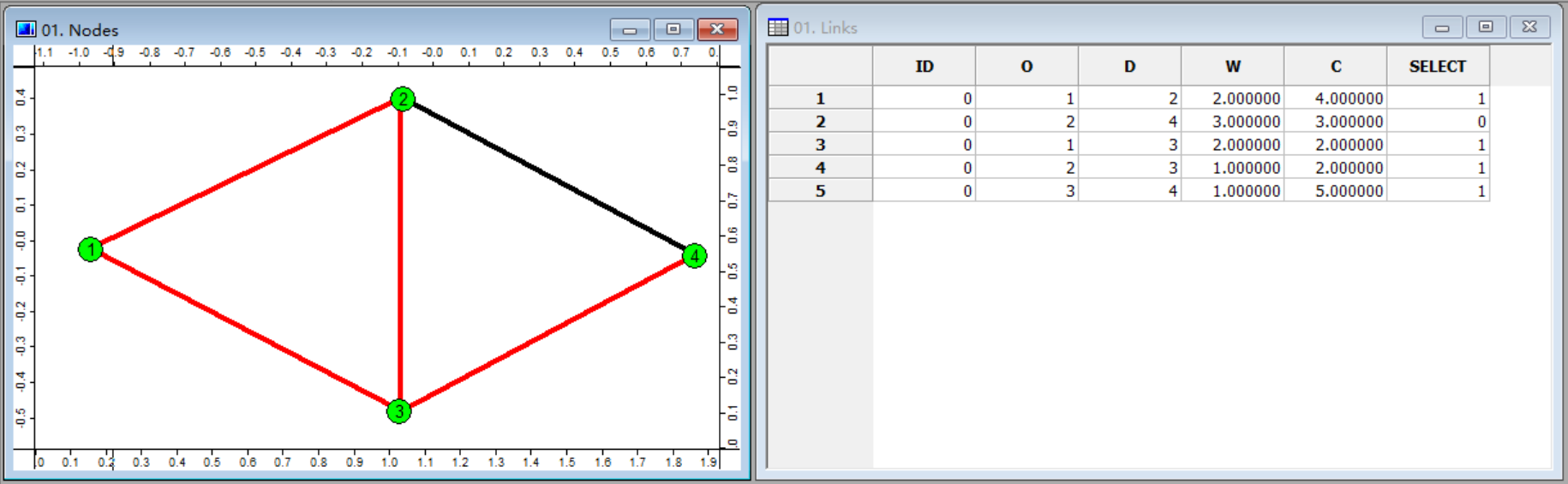The height and width of the screenshot is (484, 1568).
Task: Click the C column header
Action: pyautogui.click(x=1335, y=66)
